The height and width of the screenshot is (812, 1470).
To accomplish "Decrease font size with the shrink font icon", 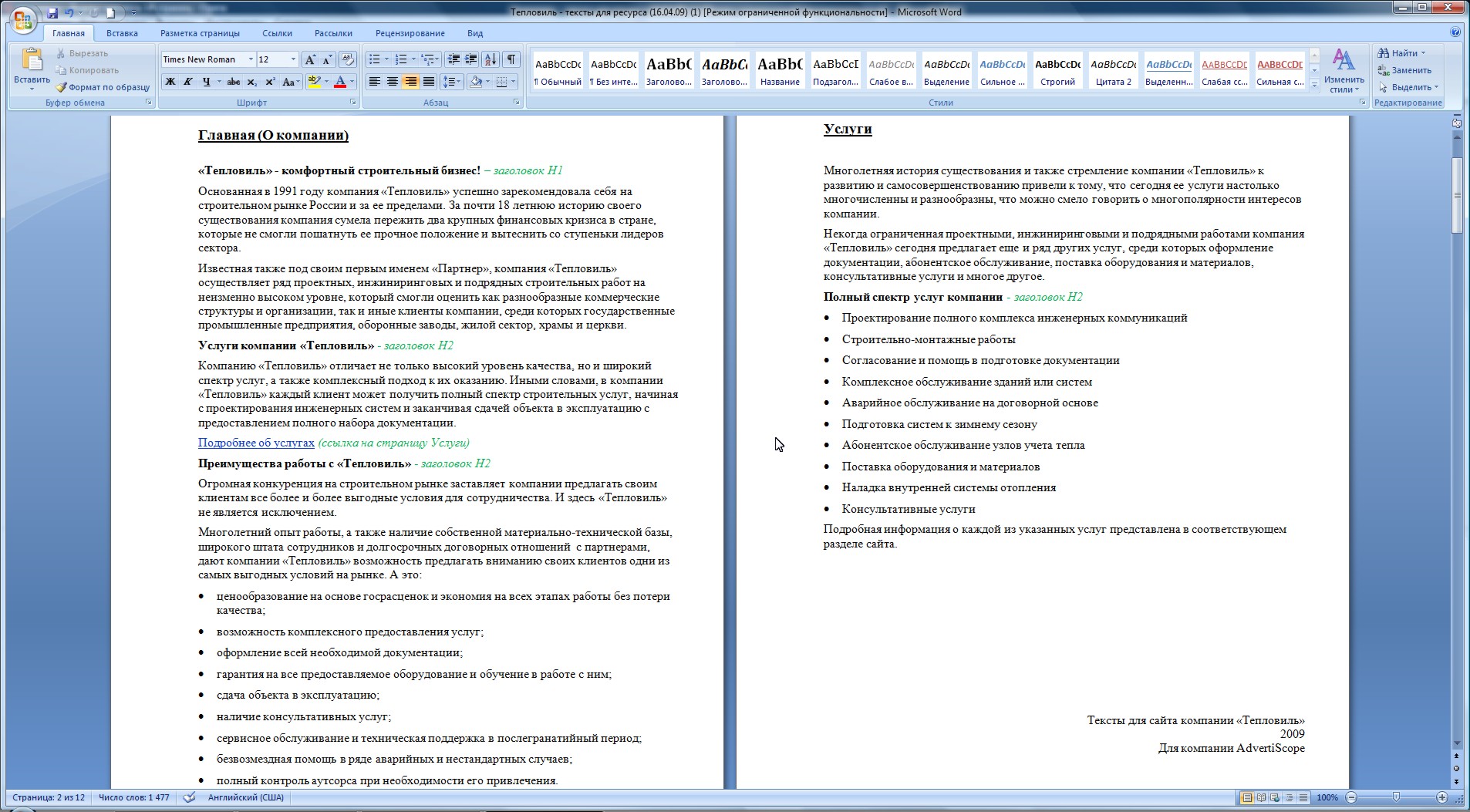I will coord(327,59).
